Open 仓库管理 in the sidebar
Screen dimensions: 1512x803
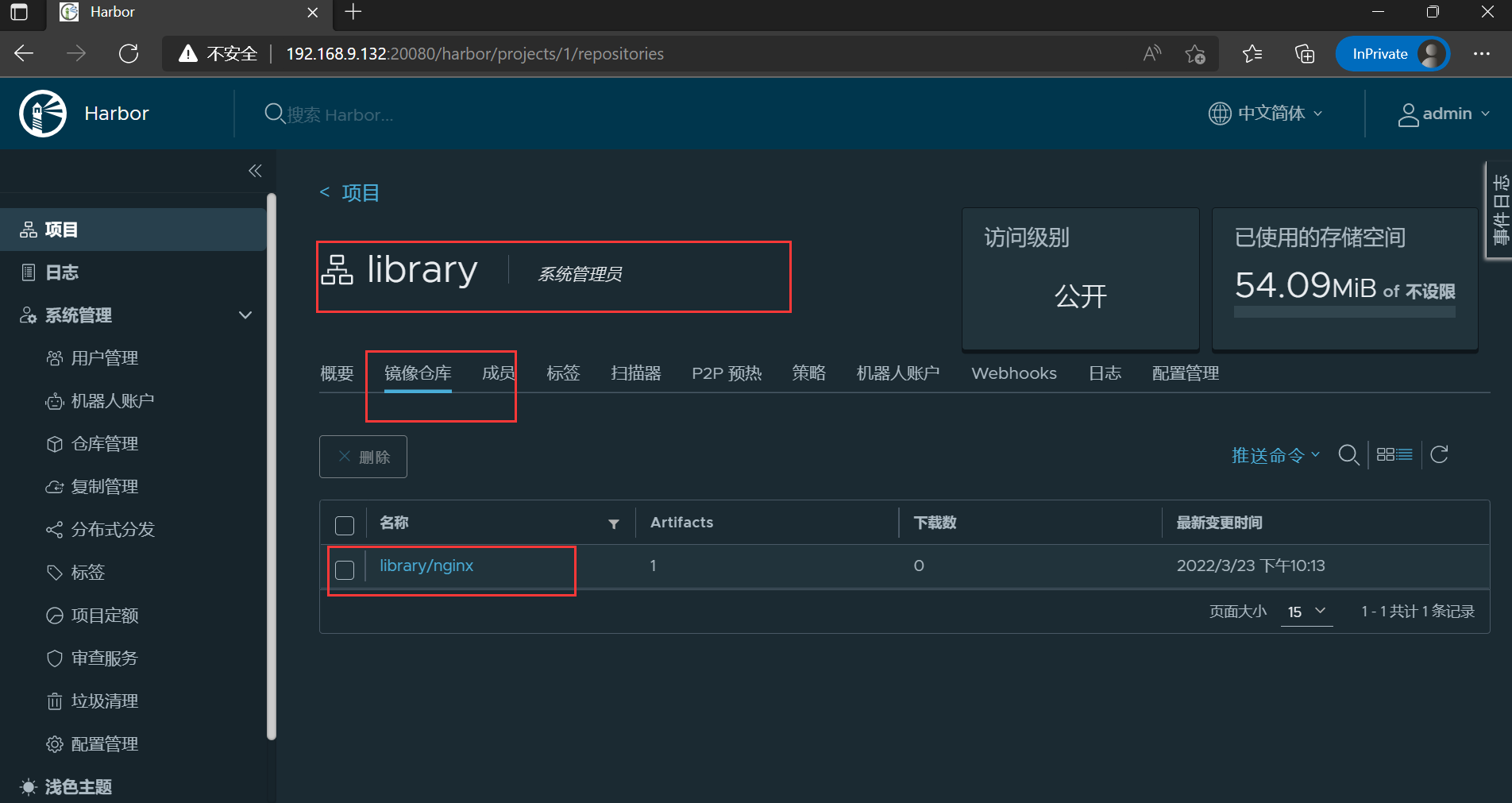pos(104,444)
